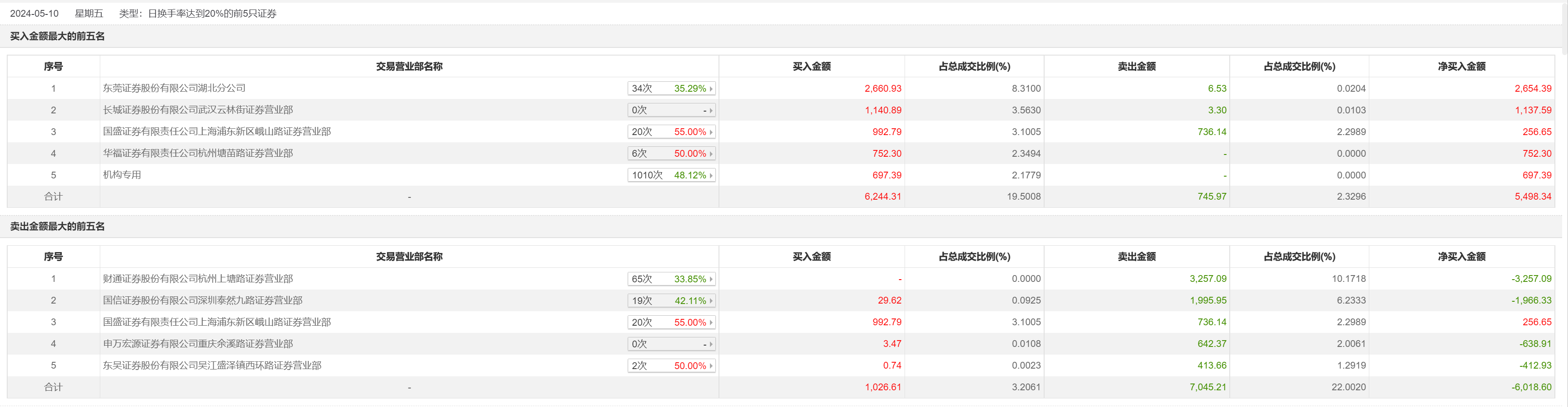Viewport: 1568px width, 407px height.
Task: Expand the 0次 box beside 长城证券武汉云林街
Action: coord(672,110)
